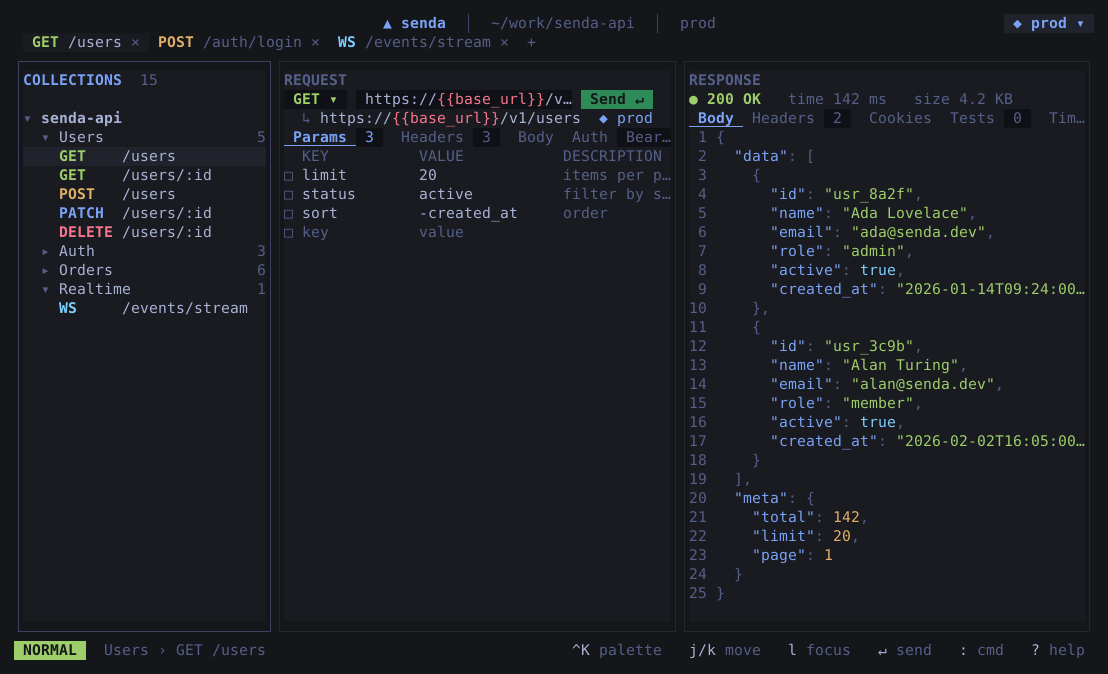The image size is (1108, 674).
Task: Click the COLLECTIONS header
Action: click(72, 80)
